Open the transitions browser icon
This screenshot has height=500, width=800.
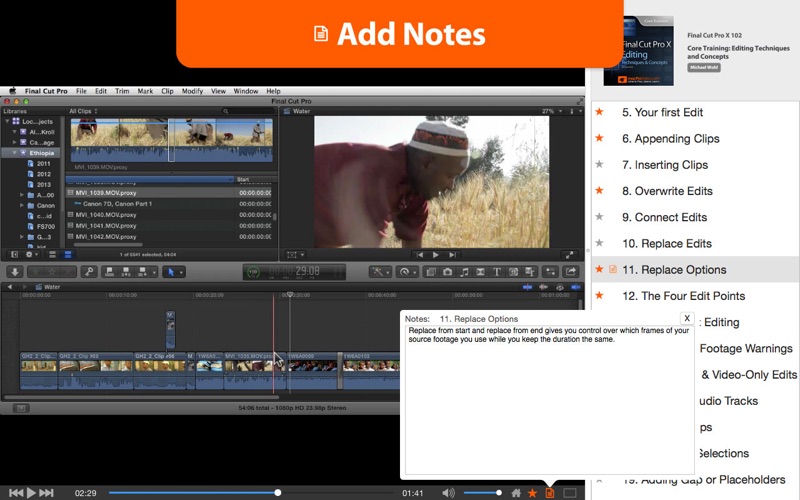pos(480,272)
